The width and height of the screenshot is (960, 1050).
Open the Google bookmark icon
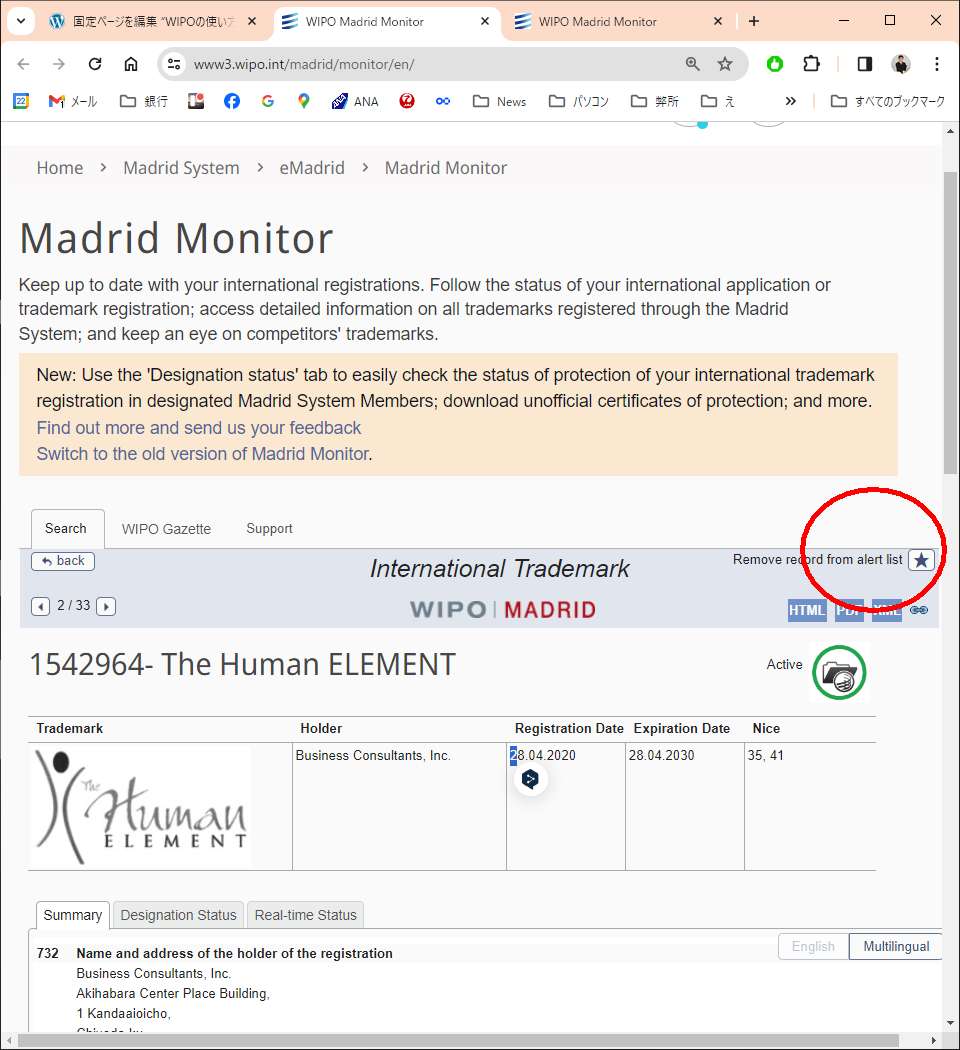click(268, 101)
